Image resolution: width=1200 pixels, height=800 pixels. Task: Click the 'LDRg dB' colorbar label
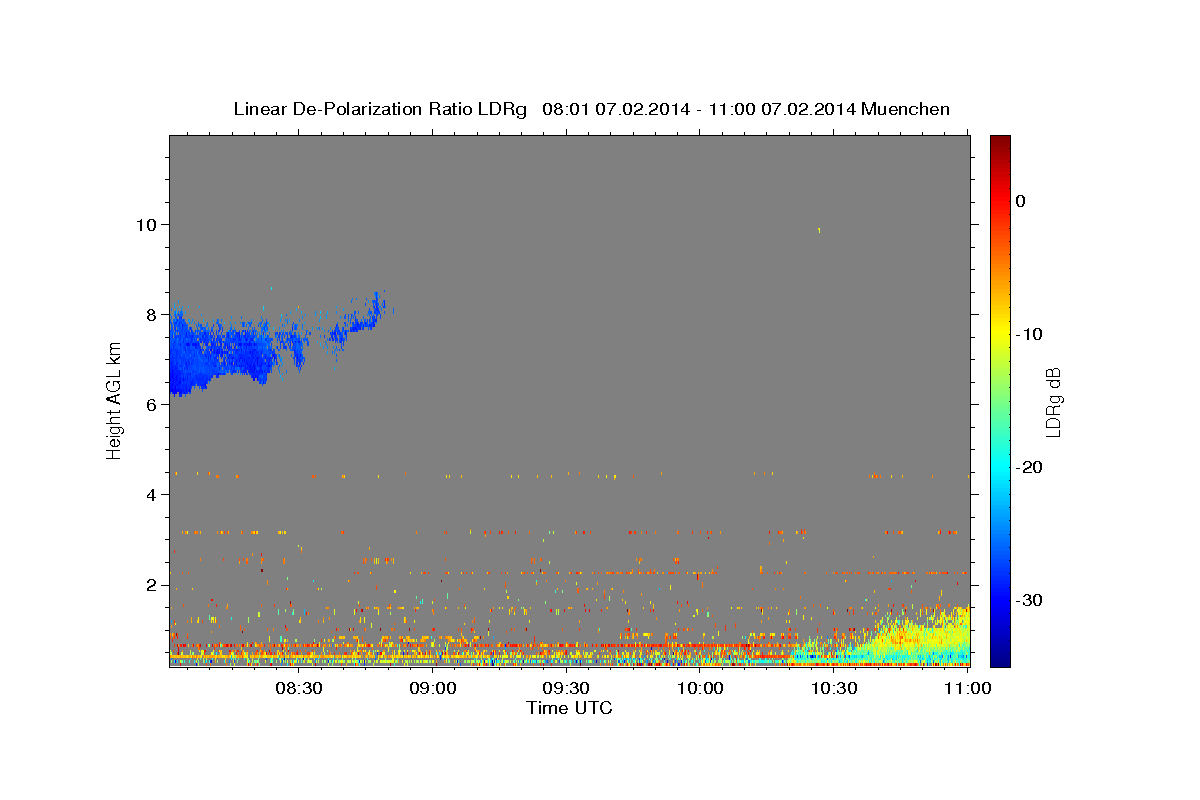coord(1052,402)
